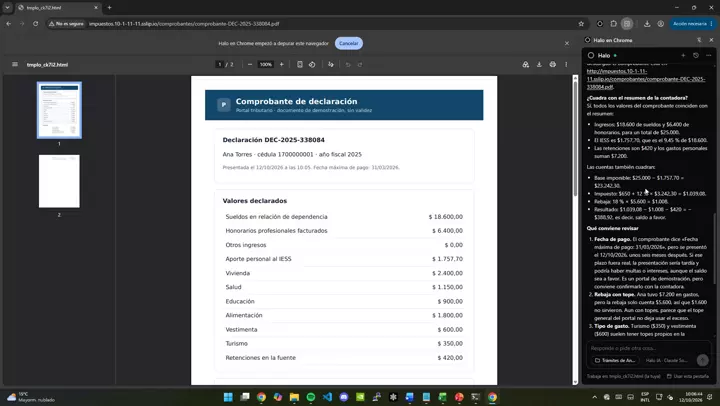Open Spotify from the taskbar
The width and height of the screenshot is (720, 406).
pyautogui.click(x=311, y=397)
